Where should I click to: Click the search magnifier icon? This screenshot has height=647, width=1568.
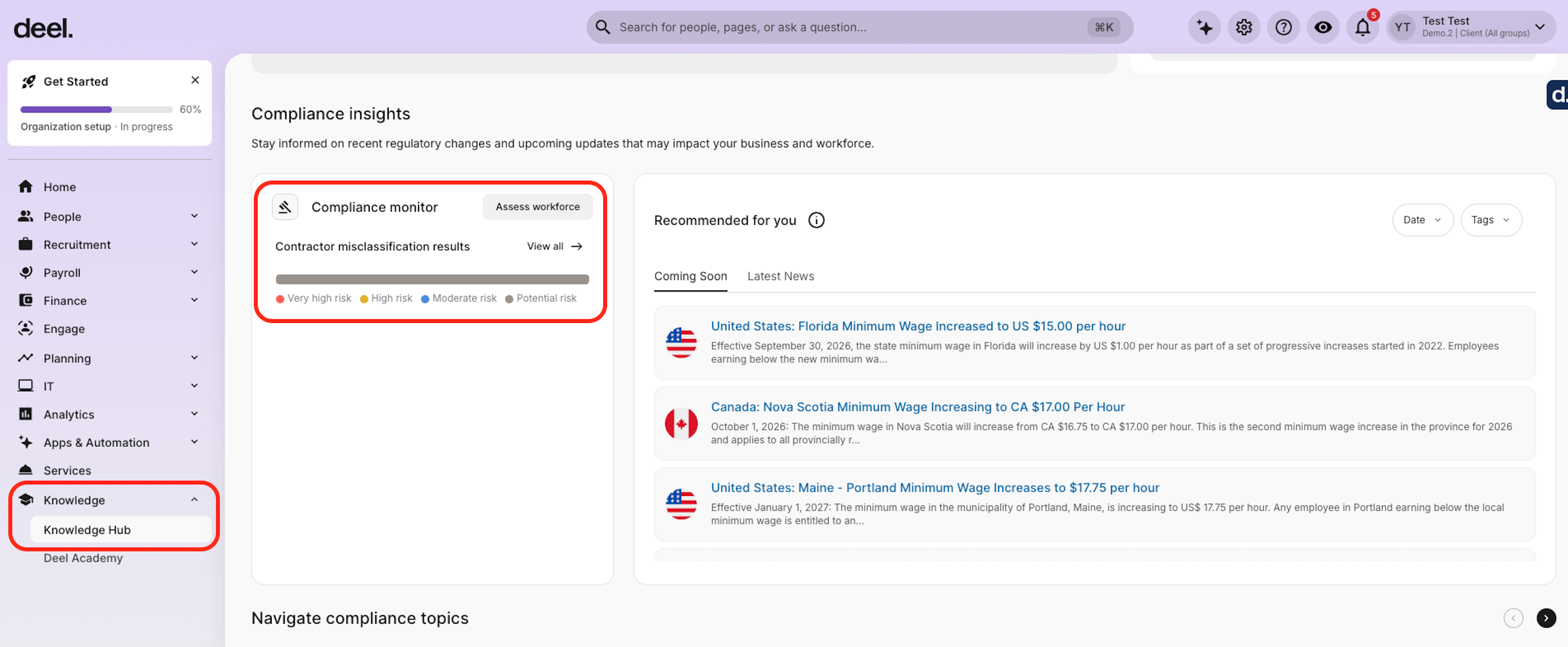point(602,27)
